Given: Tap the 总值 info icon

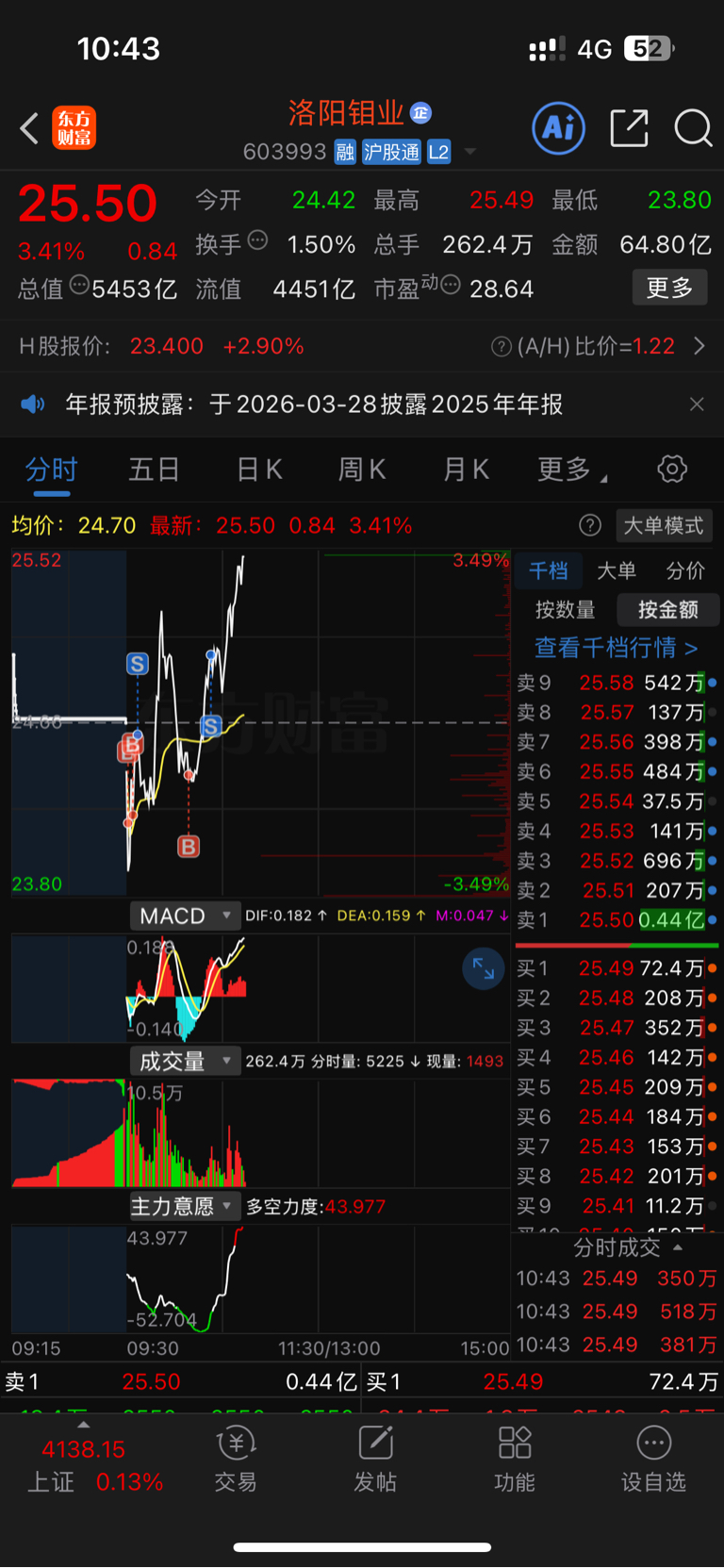Looking at the screenshot, I should pyautogui.click(x=79, y=285).
